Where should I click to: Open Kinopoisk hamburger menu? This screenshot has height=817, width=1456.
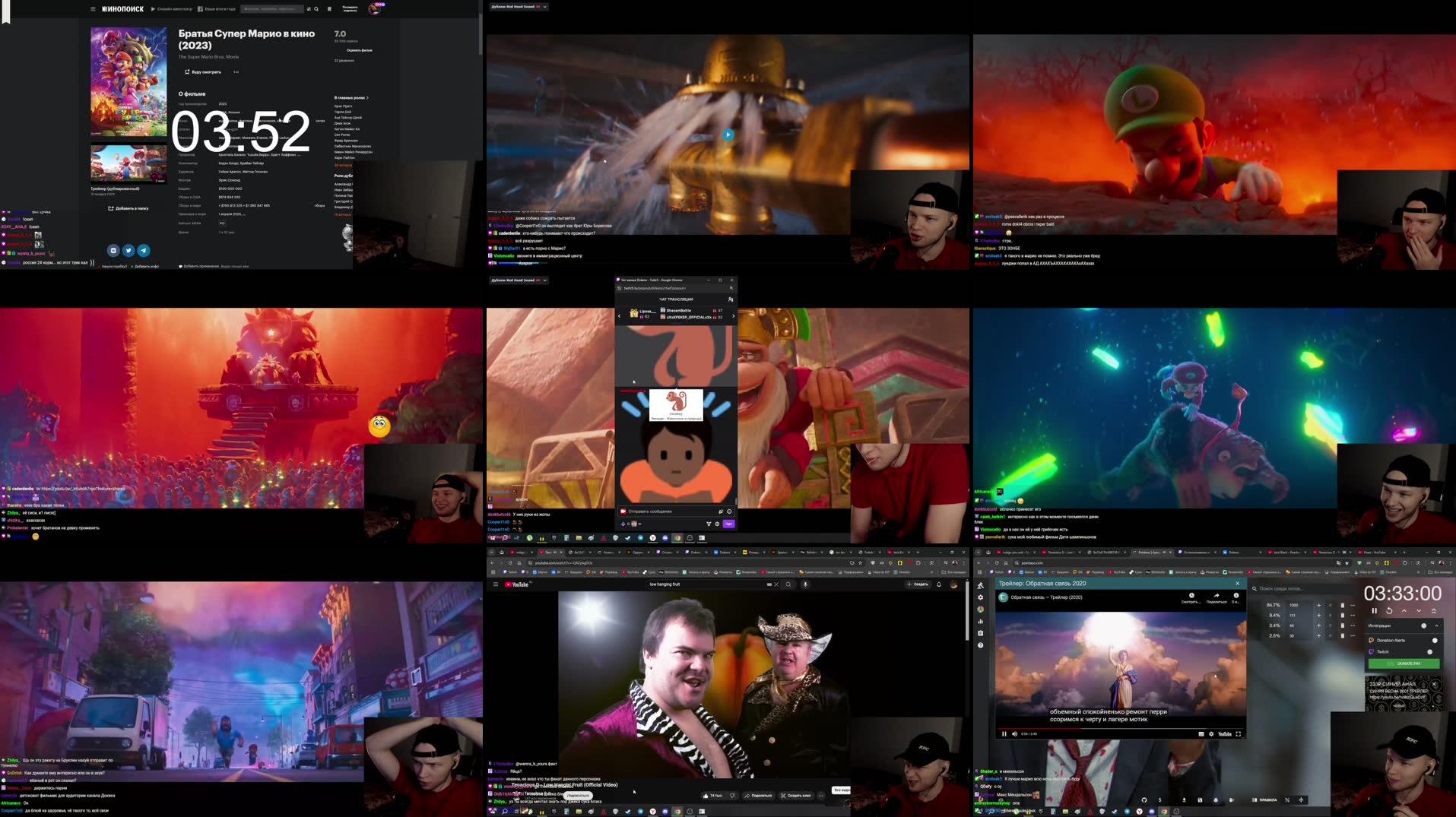point(93,9)
